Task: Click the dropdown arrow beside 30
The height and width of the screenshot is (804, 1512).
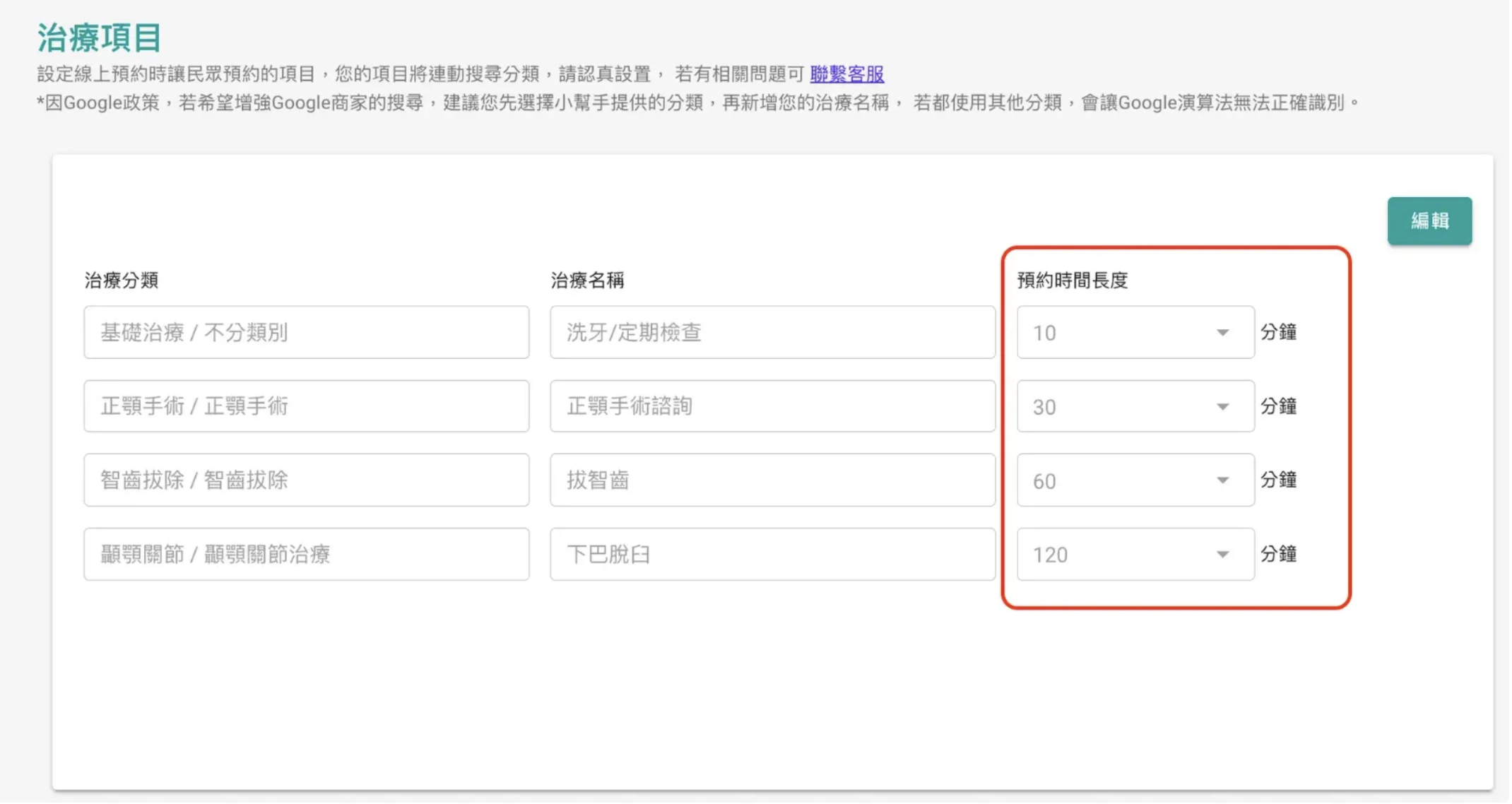Action: click(1222, 406)
